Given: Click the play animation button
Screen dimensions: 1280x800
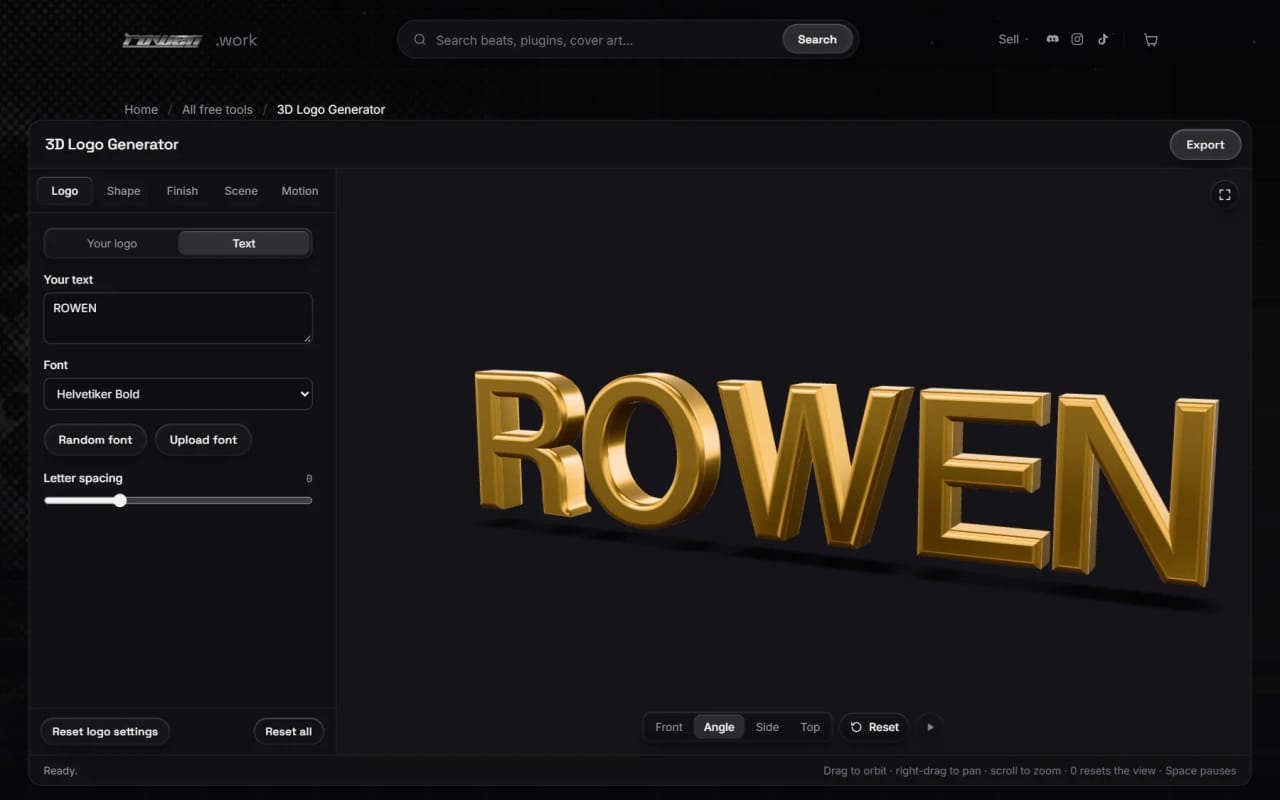Looking at the screenshot, I should click(930, 727).
